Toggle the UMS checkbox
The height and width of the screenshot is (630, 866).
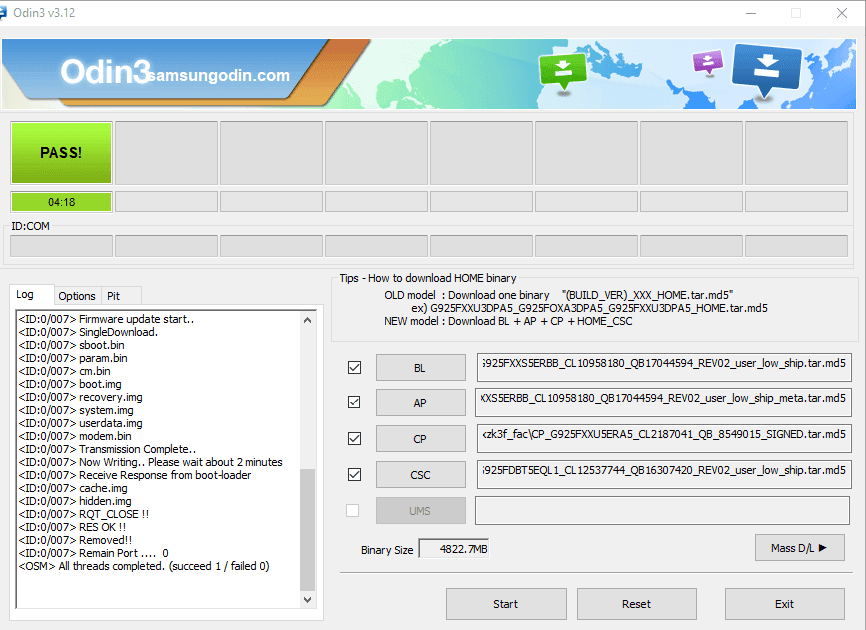point(352,510)
